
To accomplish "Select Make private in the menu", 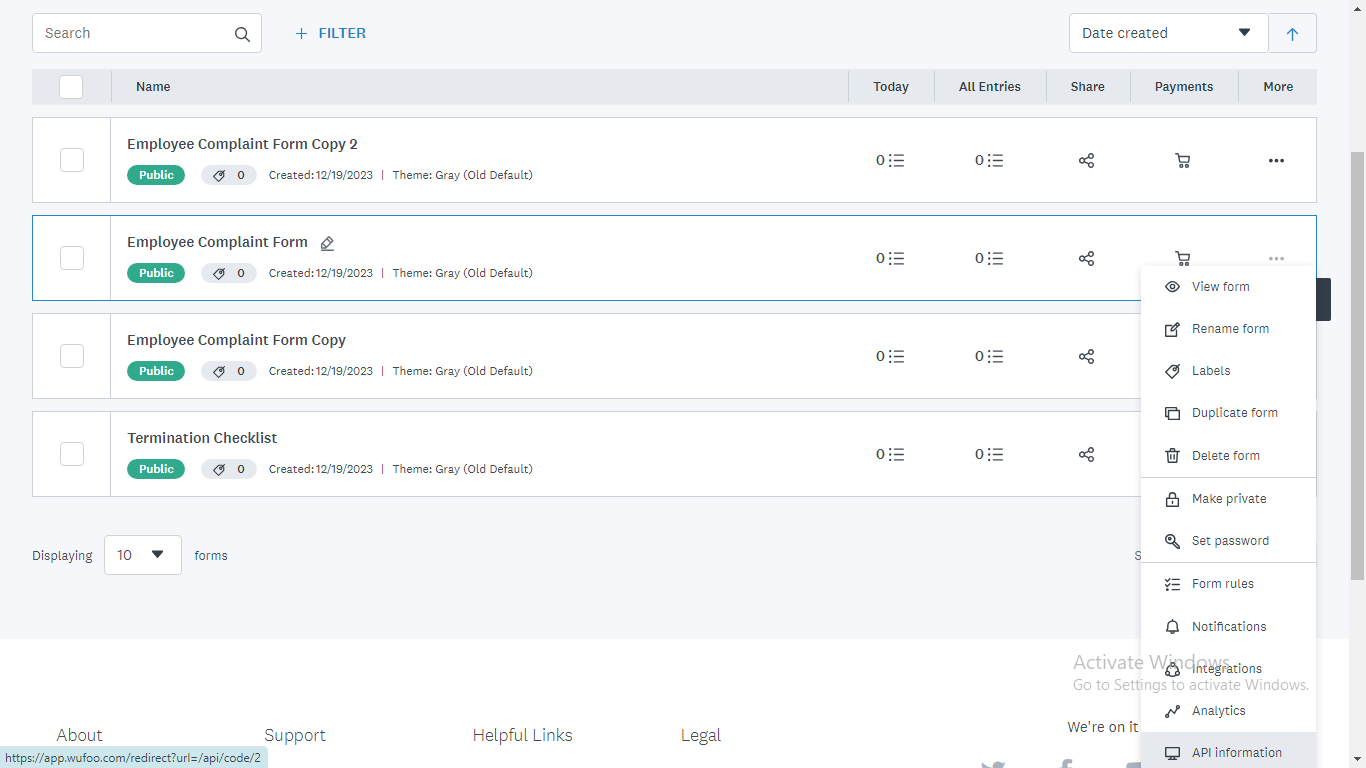I will pos(1228,499).
